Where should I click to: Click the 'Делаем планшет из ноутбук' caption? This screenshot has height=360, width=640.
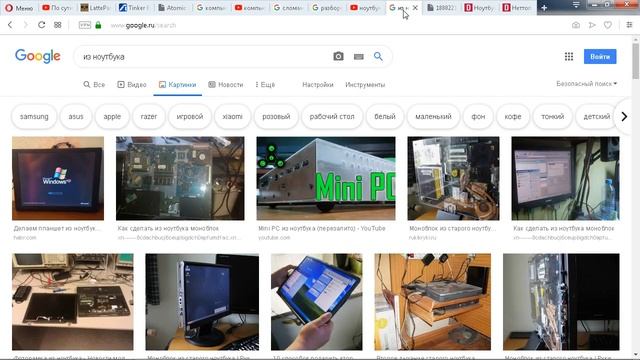[56, 228]
